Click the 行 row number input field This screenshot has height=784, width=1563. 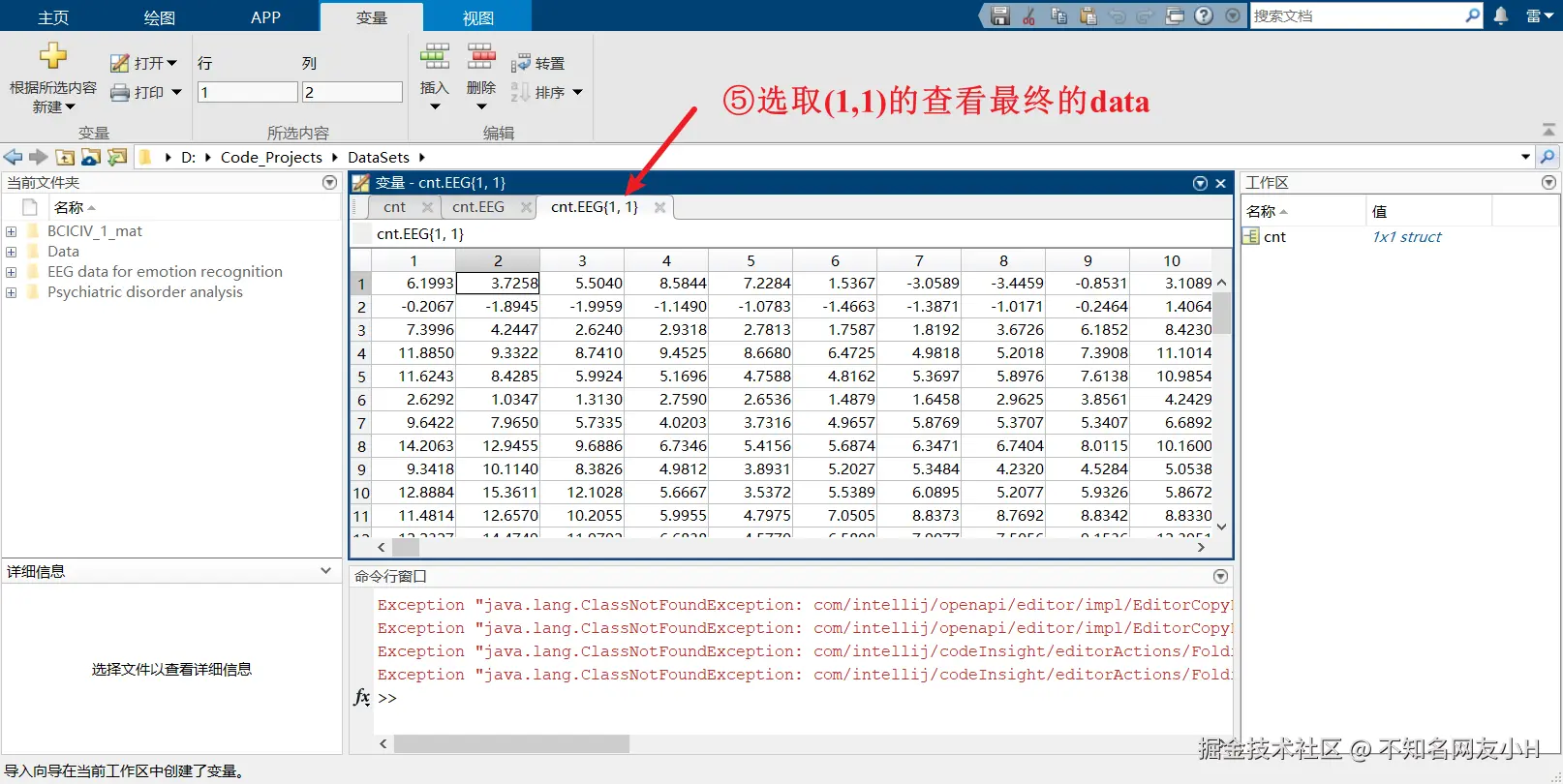pyautogui.click(x=248, y=92)
